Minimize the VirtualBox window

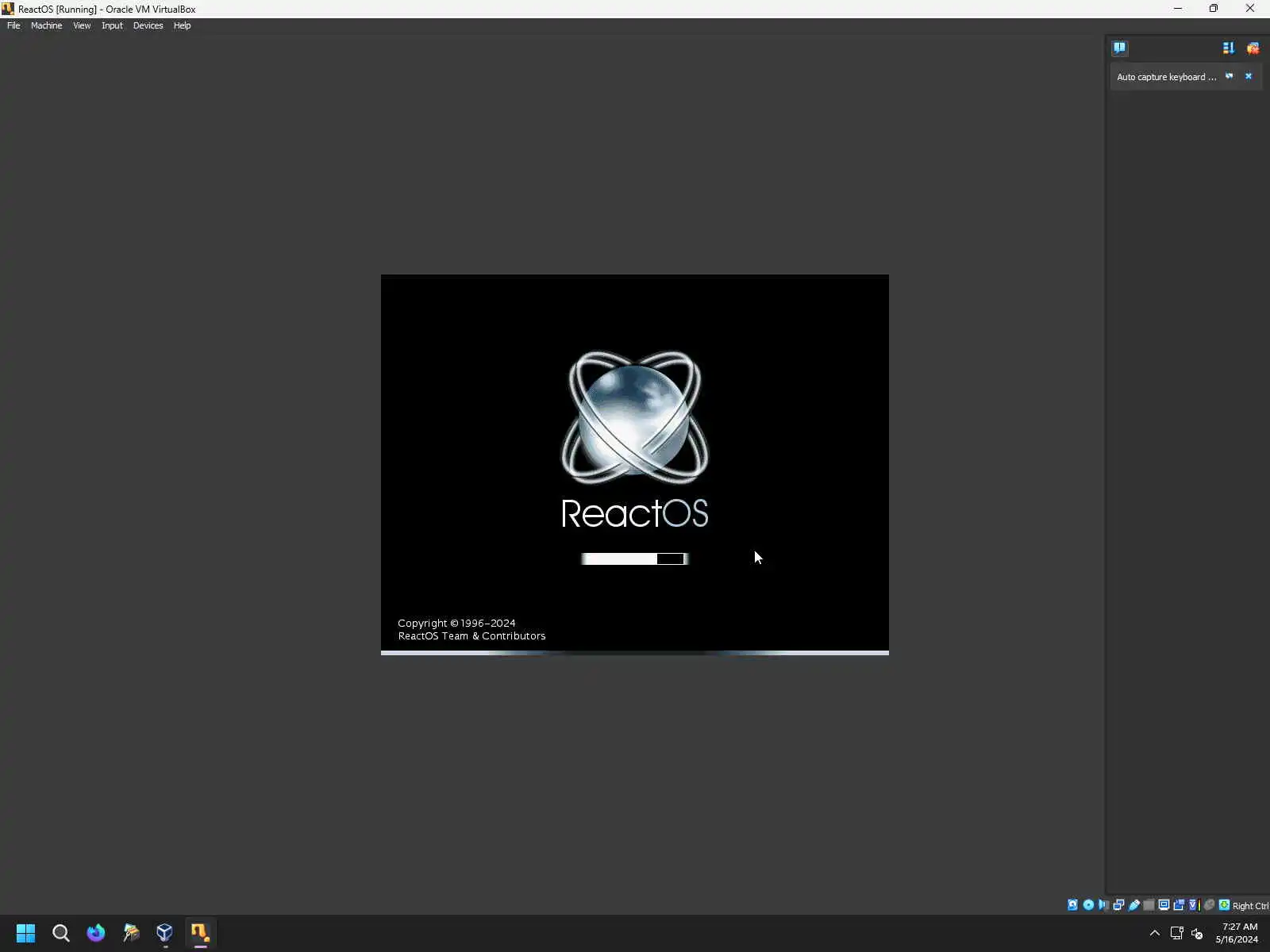coord(1178,9)
